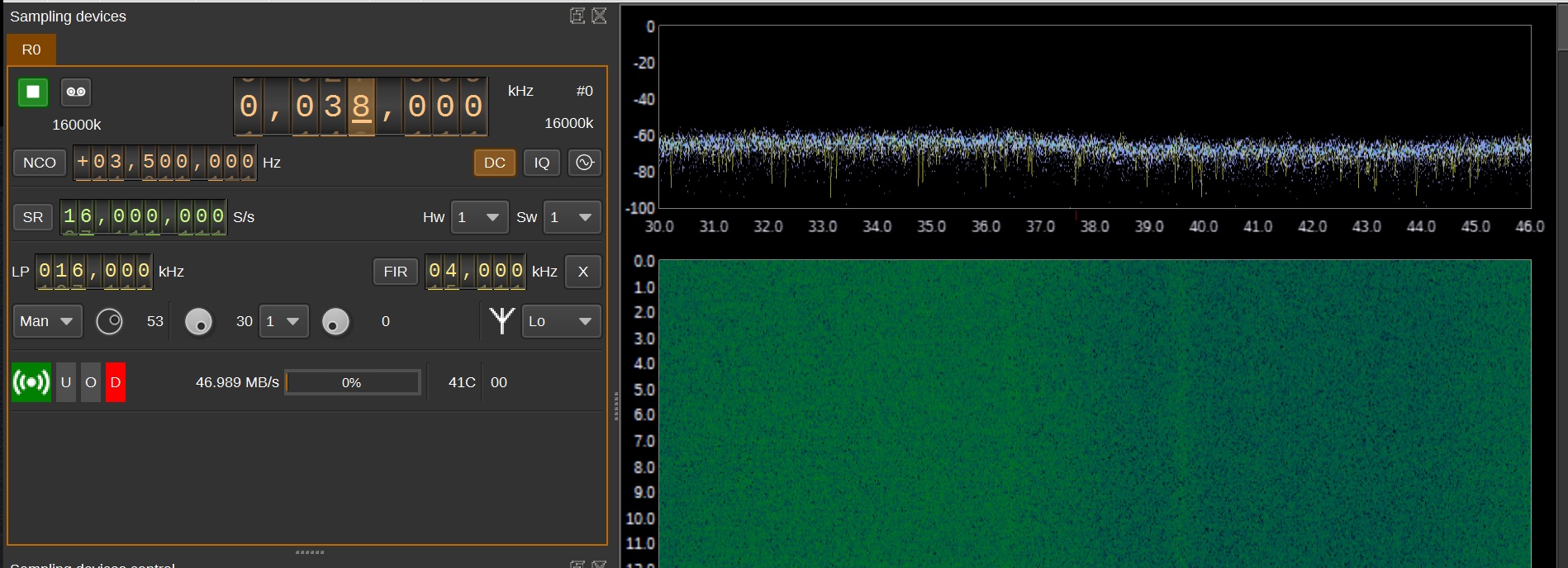Adjust the knob showing value 0
The width and height of the screenshot is (1568, 568).
coord(335,322)
